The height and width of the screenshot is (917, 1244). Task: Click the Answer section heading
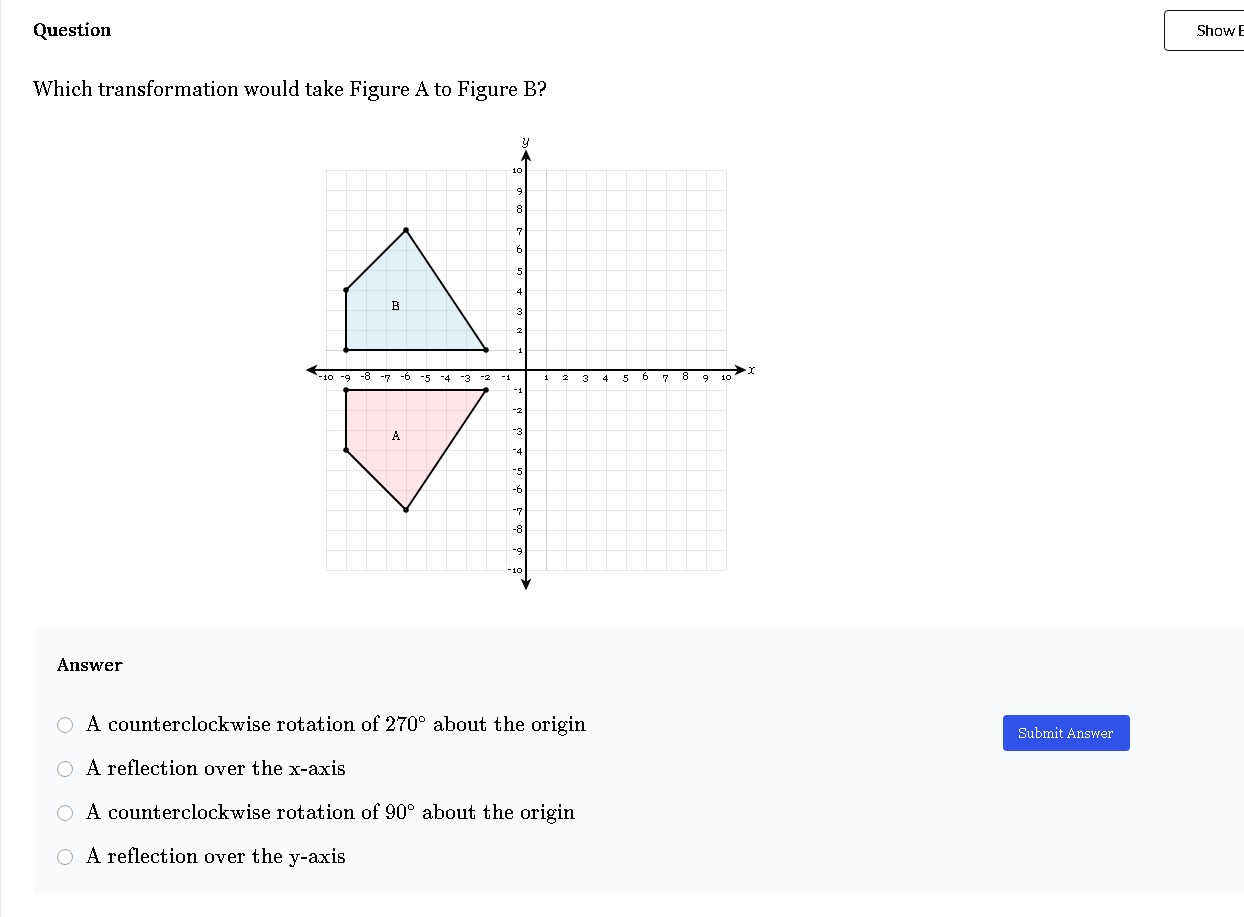[90, 665]
